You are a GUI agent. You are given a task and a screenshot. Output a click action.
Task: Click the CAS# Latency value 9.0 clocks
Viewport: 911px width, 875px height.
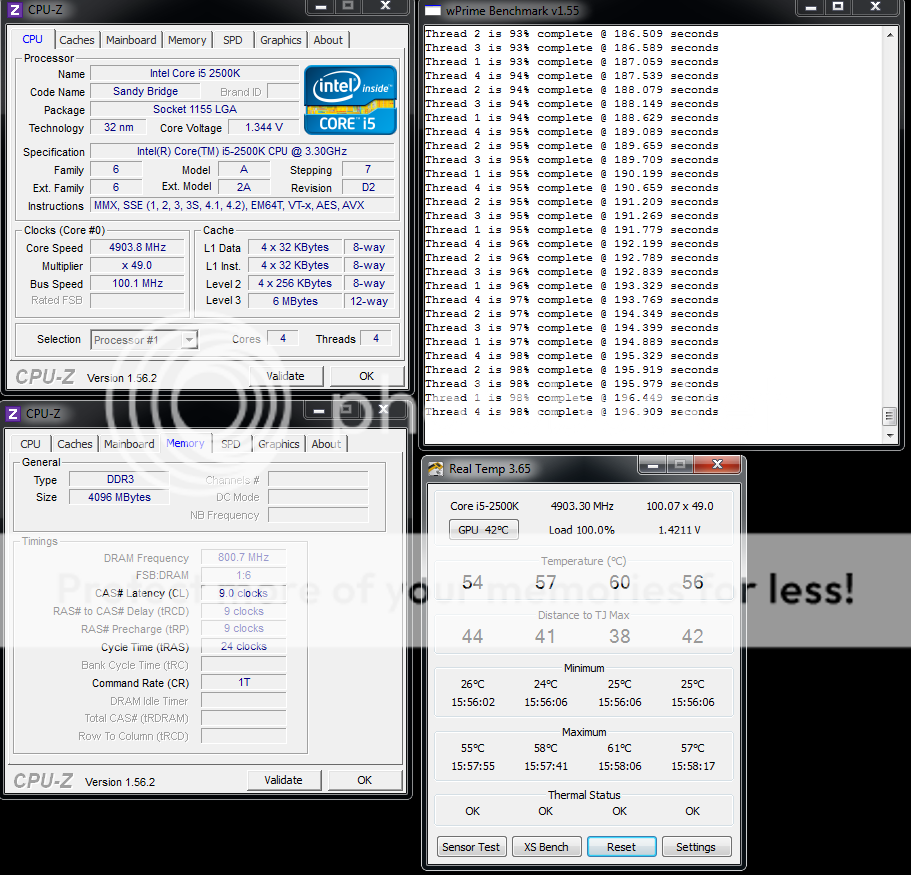[x=243, y=593]
